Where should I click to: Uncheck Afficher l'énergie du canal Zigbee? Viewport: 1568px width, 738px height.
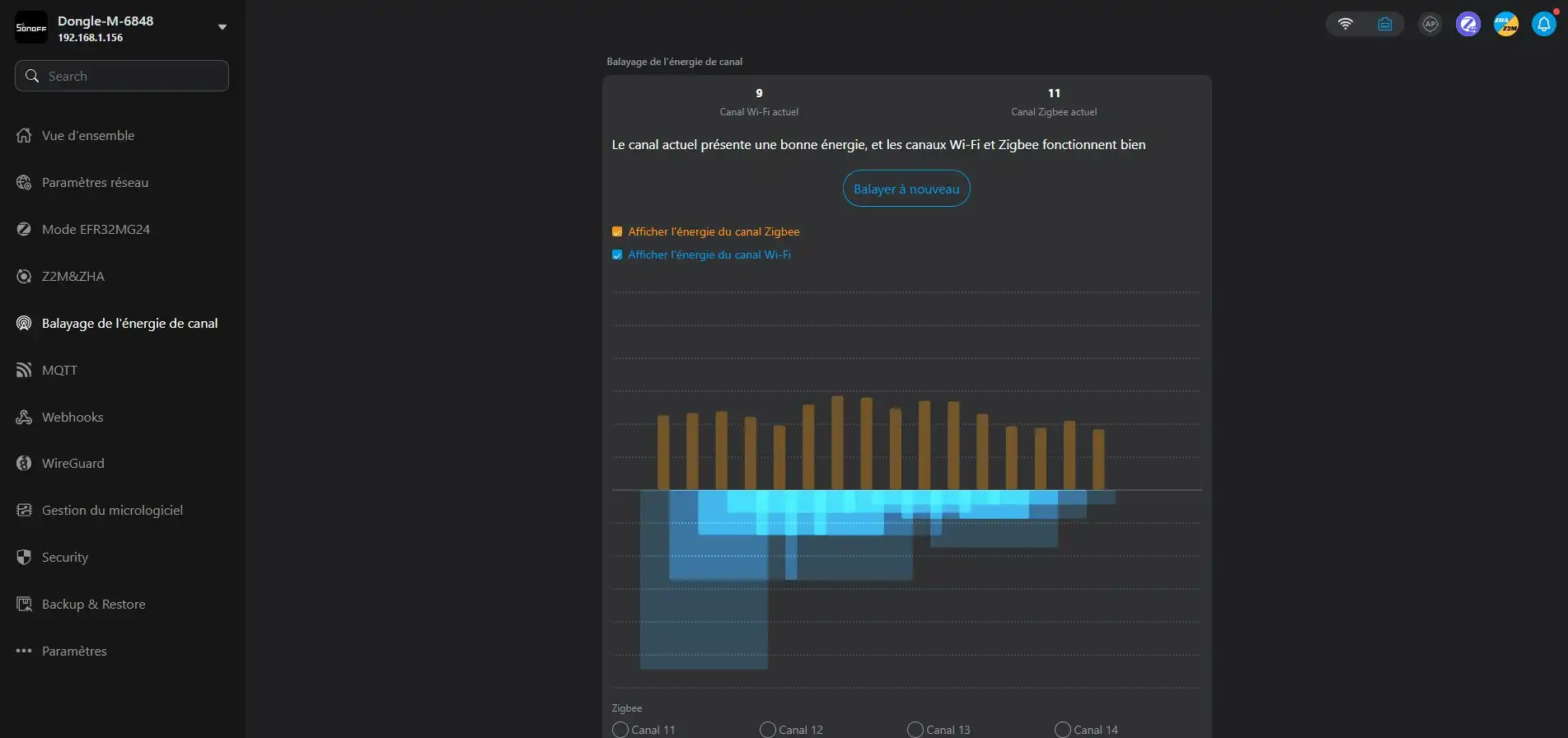pyautogui.click(x=617, y=231)
